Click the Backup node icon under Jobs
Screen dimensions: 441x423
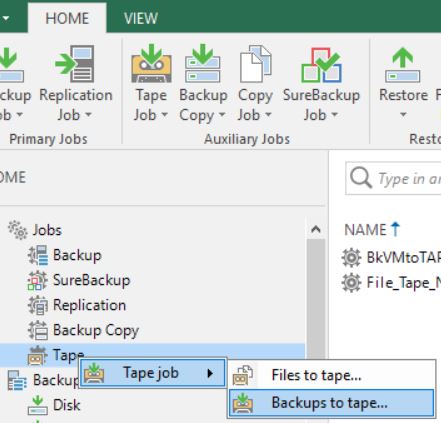(x=38, y=255)
